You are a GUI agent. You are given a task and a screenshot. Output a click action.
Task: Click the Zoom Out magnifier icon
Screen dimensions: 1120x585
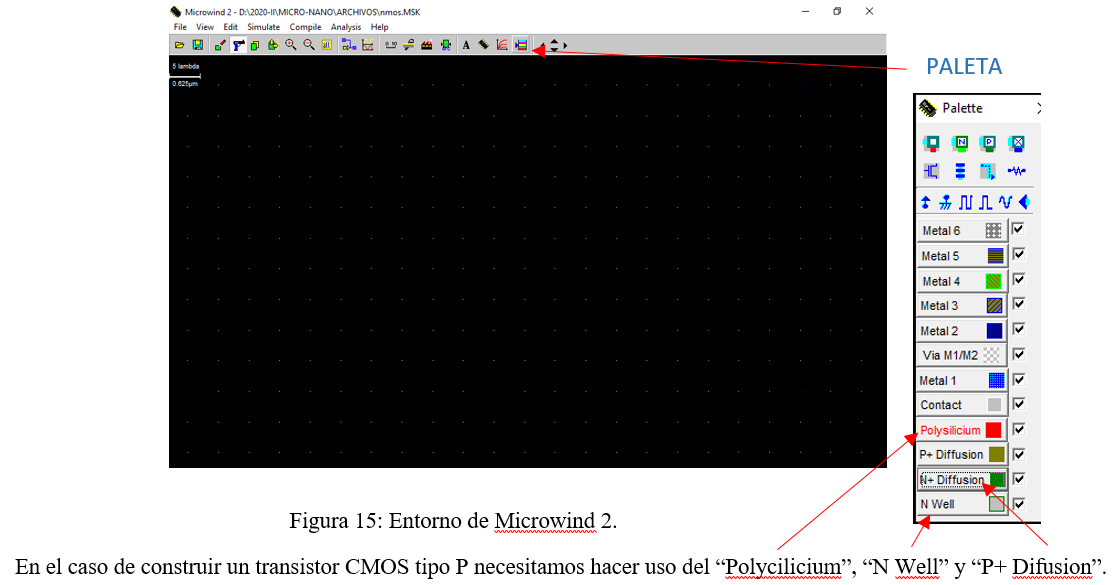309,45
